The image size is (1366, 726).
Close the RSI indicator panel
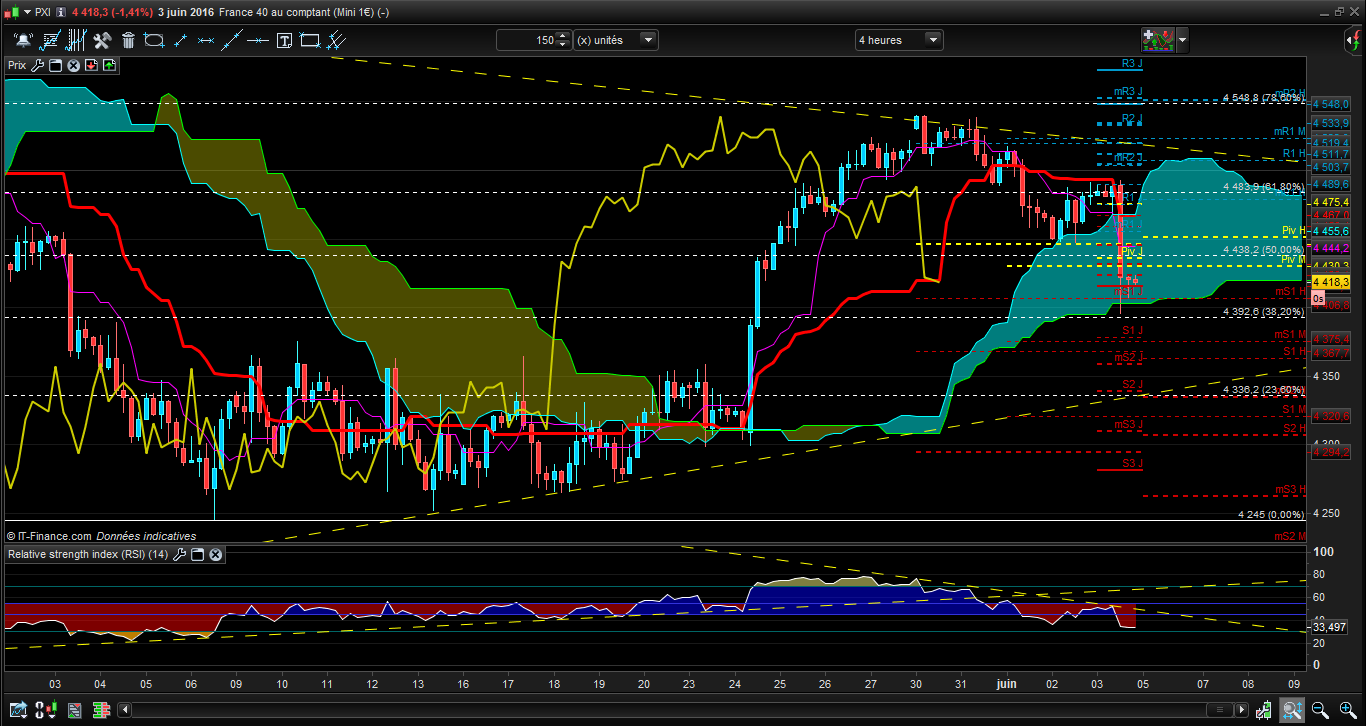click(215, 554)
